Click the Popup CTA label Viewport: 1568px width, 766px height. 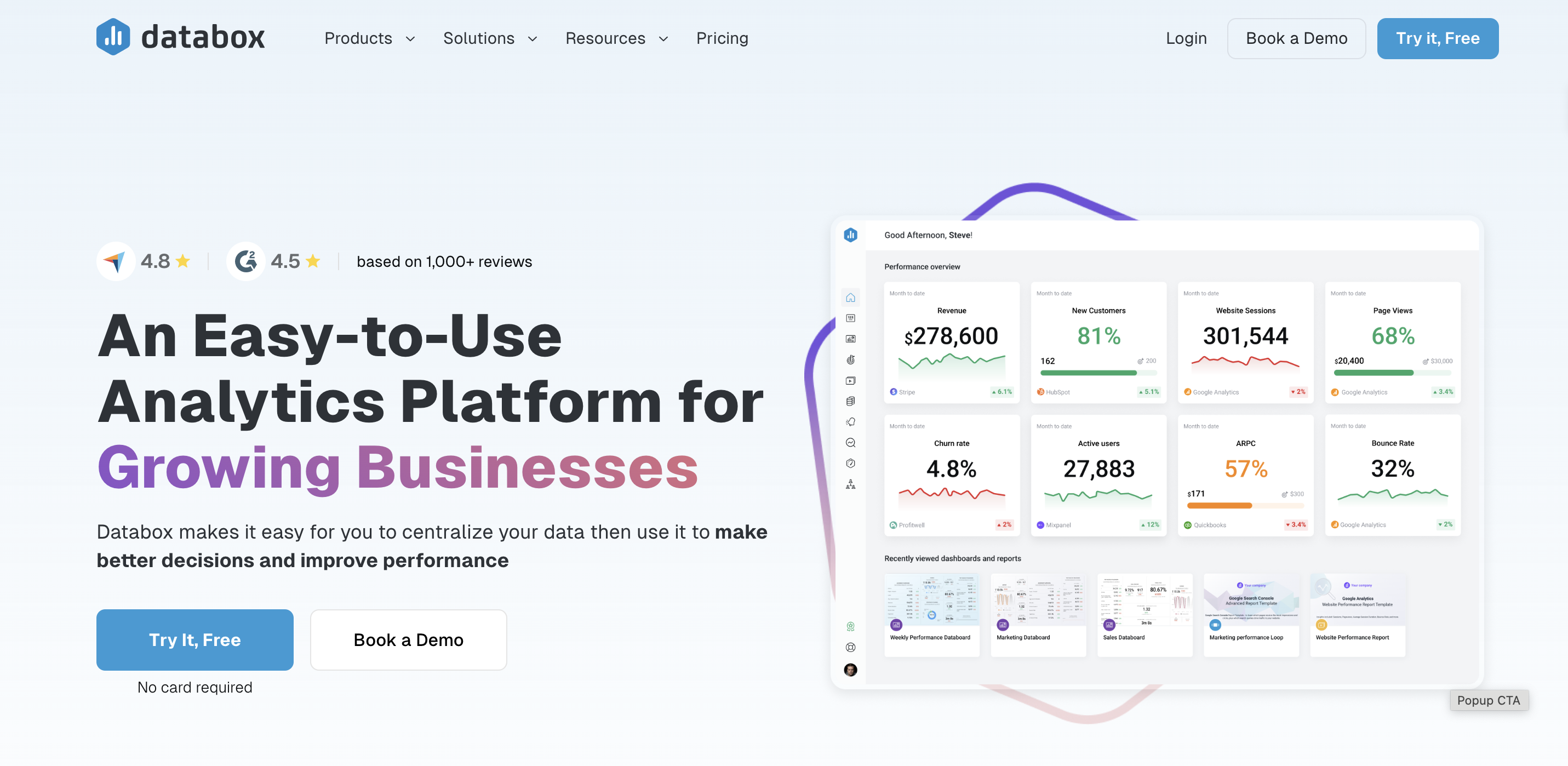pos(1488,700)
